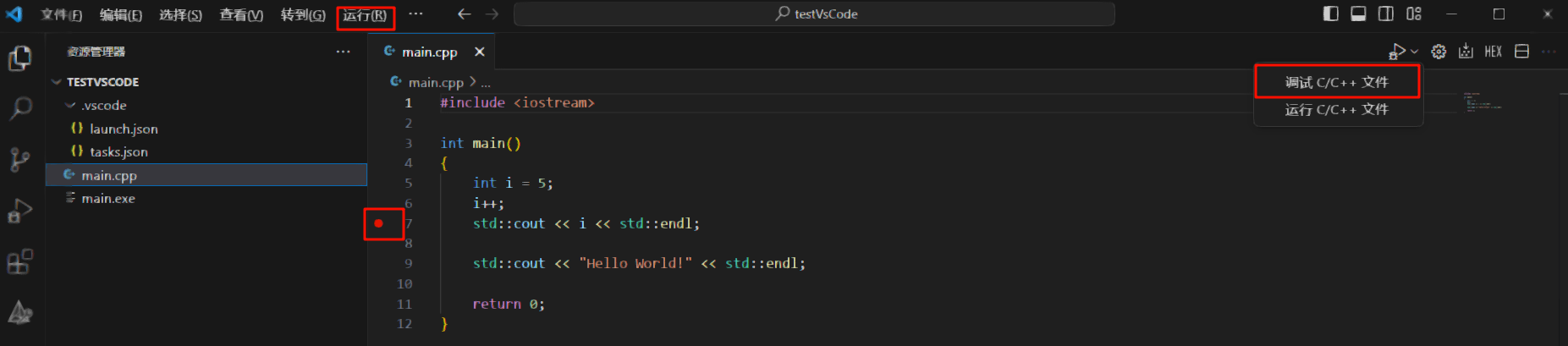Open the customize layout icon
The image size is (1568, 346).
1414,14
